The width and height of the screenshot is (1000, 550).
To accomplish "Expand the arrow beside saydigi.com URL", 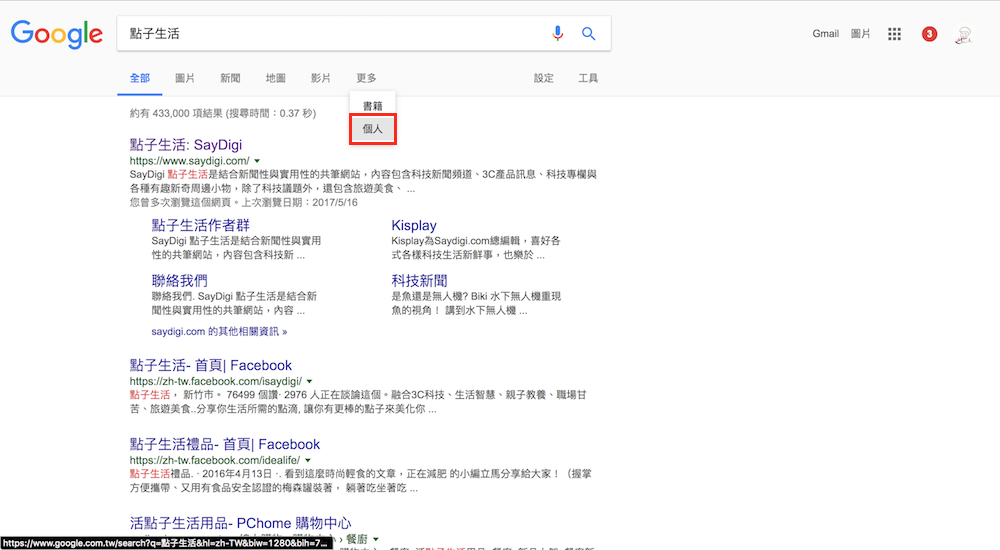I will (x=257, y=161).
